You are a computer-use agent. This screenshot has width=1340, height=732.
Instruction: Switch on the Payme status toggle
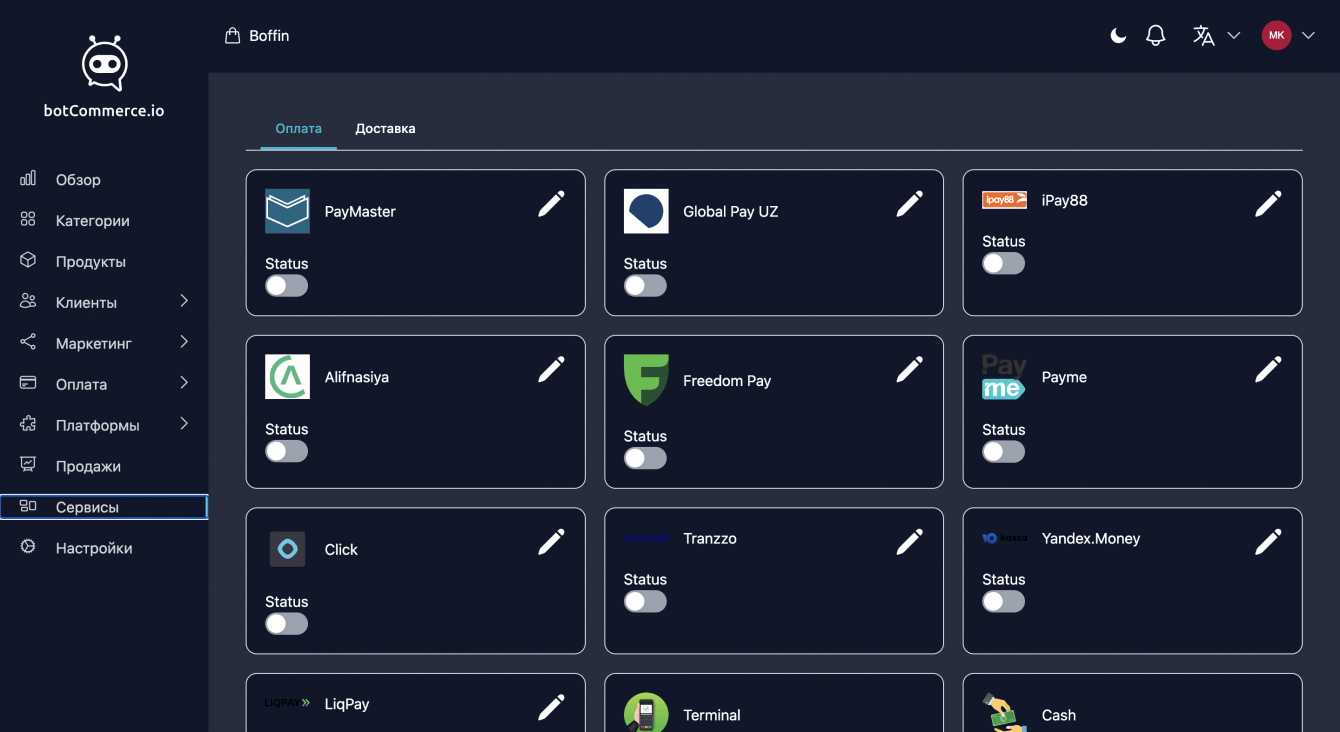1004,452
